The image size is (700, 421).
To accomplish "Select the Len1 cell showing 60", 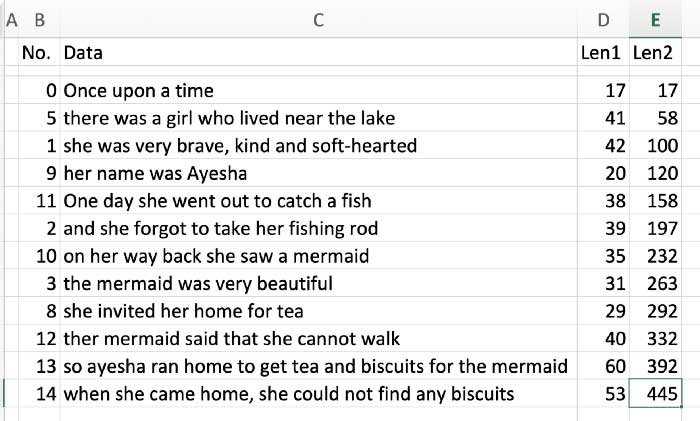I will [603, 366].
